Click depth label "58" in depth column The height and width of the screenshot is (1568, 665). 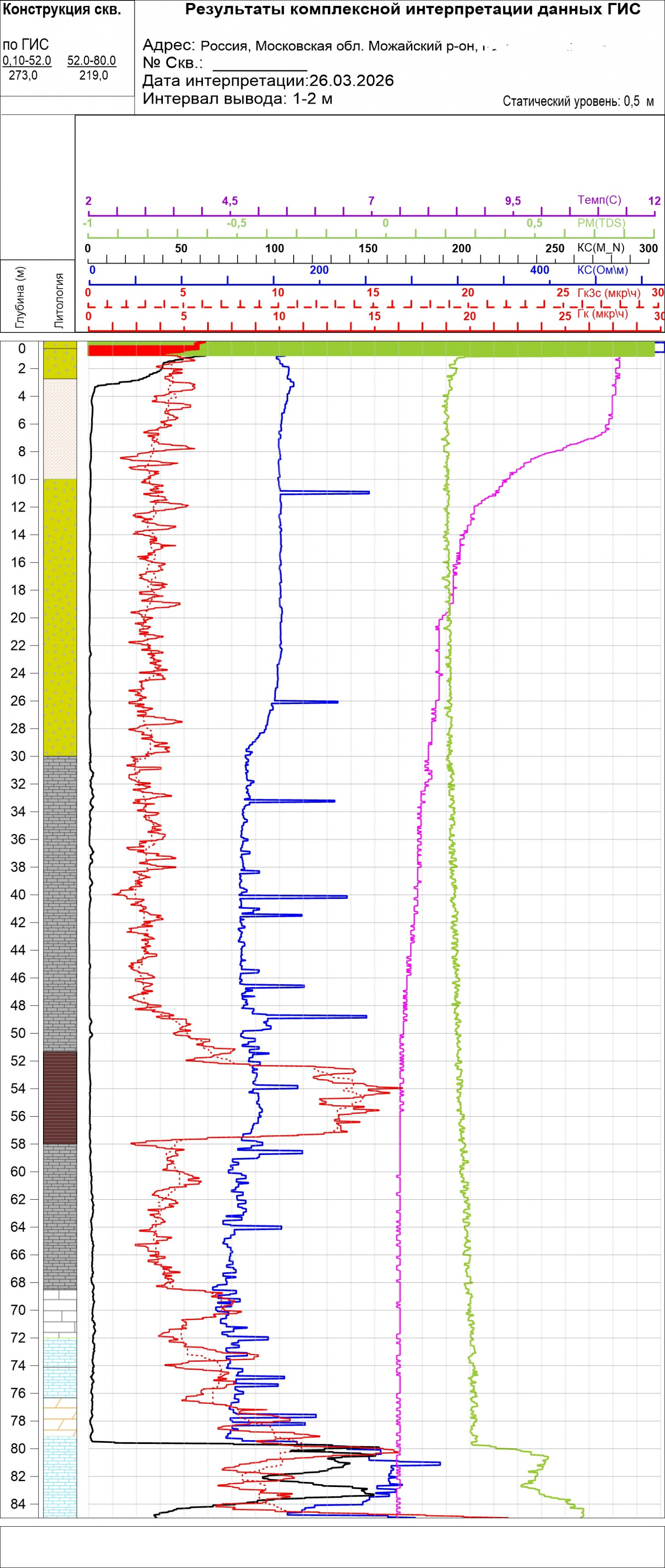pos(18,1144)
